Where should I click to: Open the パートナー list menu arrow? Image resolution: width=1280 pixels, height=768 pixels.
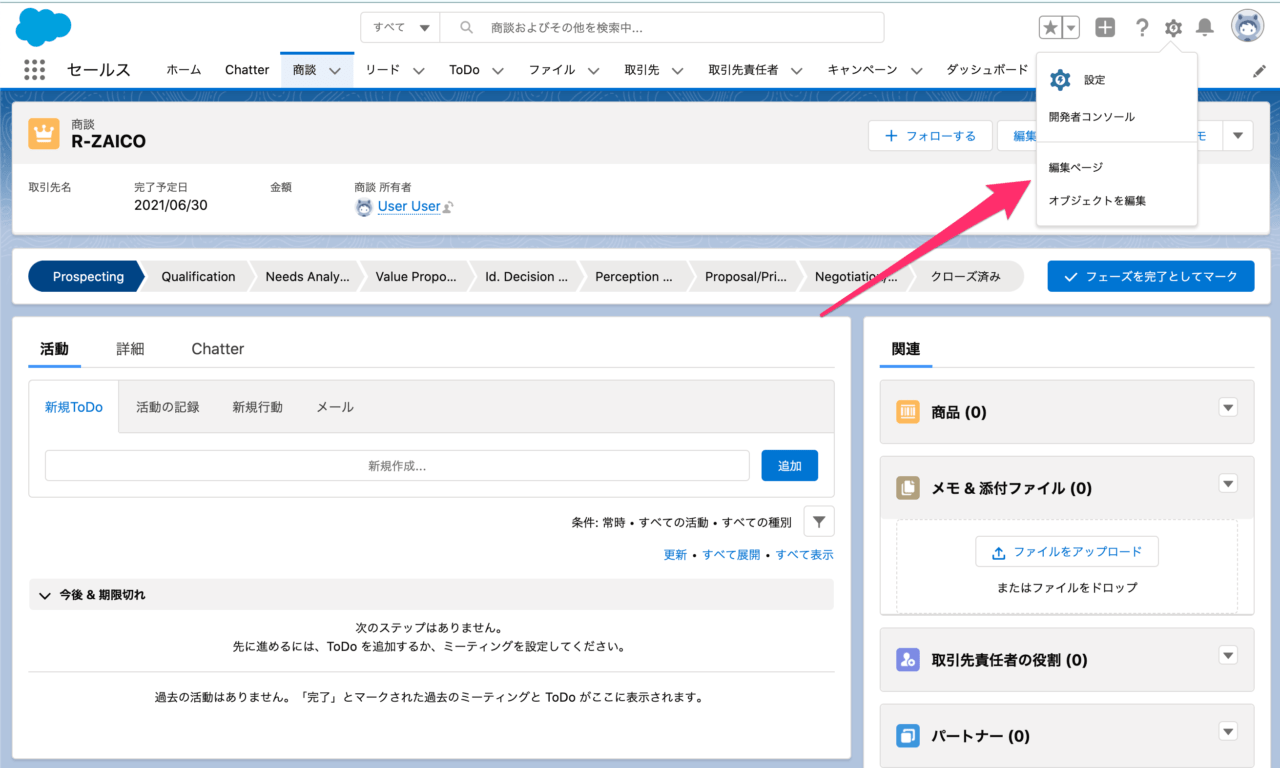pos(1229,732)
